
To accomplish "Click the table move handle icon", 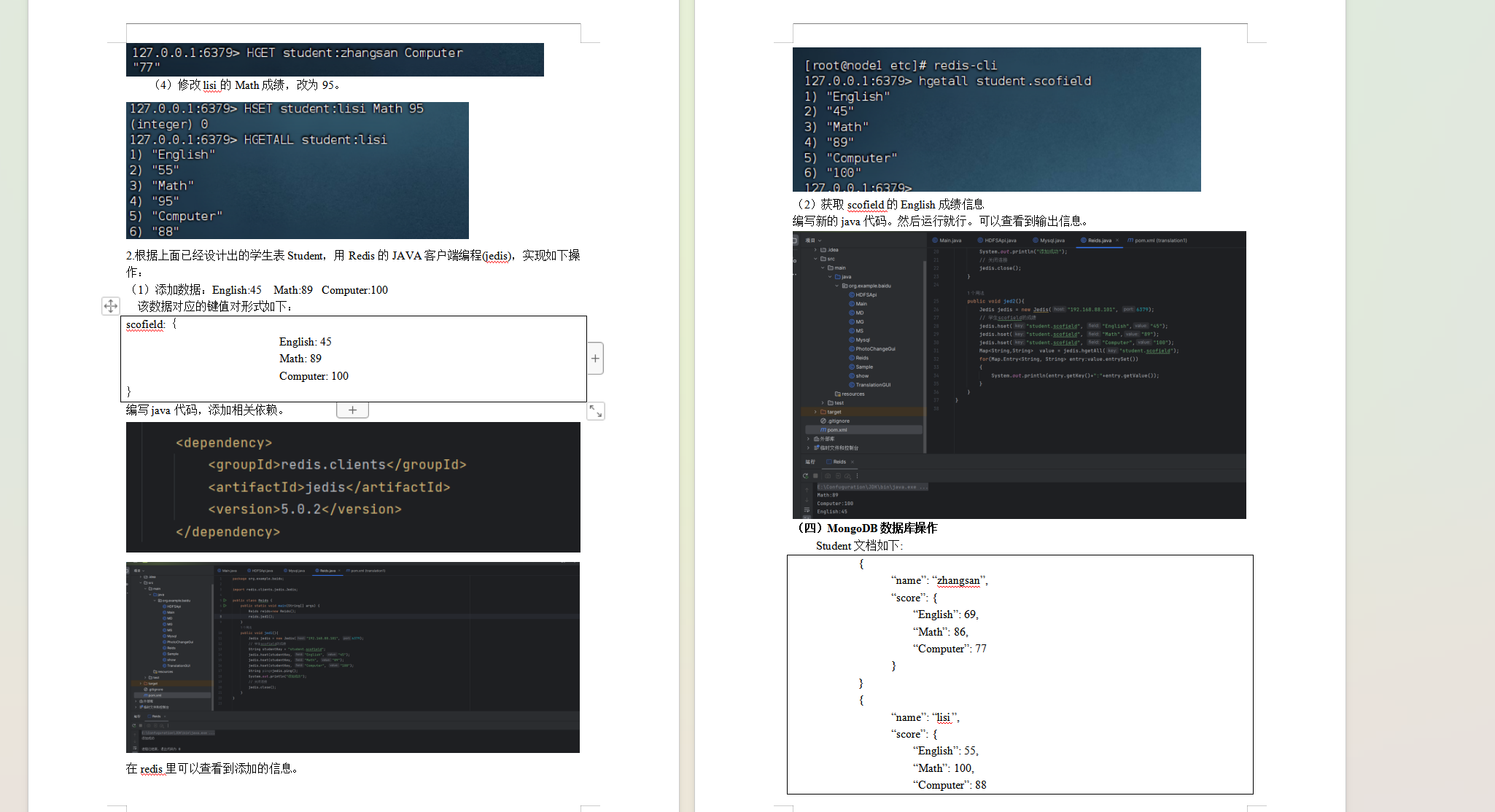I will pyautogui.click(x=110, y=306).
